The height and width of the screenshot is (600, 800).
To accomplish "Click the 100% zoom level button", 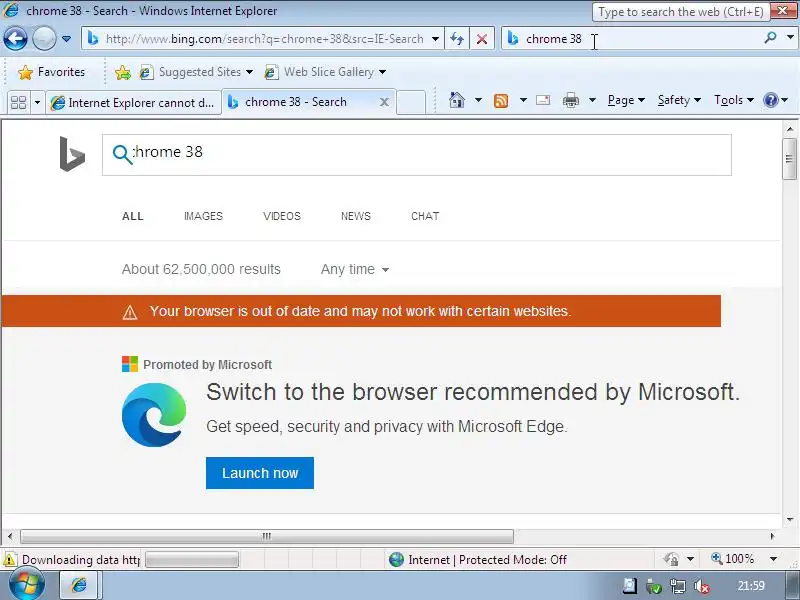I will pos(733,559).
